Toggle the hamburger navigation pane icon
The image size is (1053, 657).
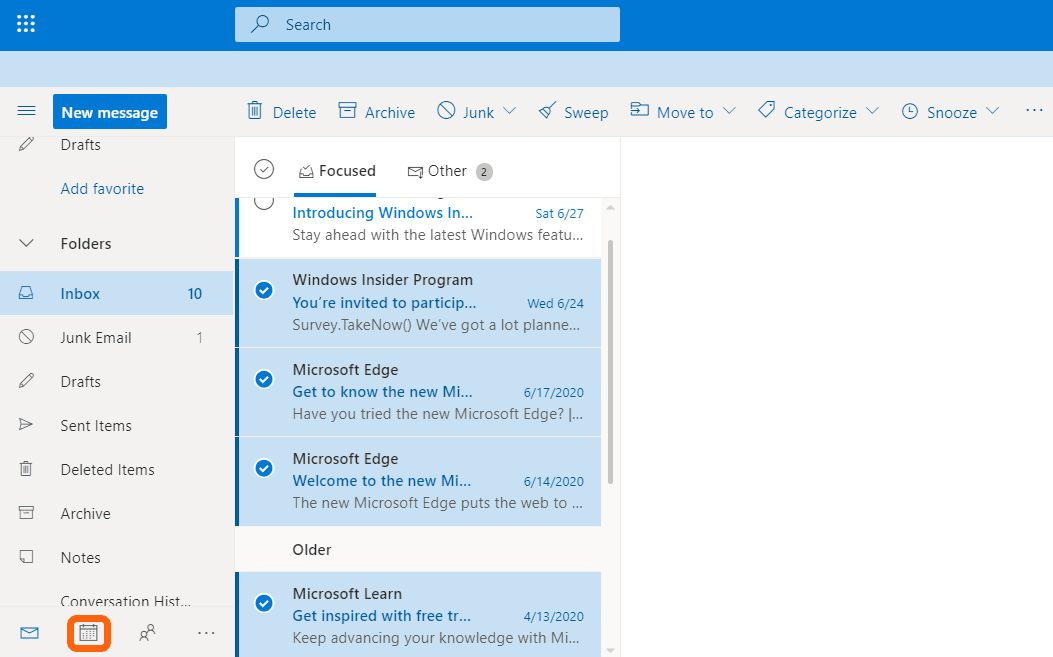click(x=27, y=111)
